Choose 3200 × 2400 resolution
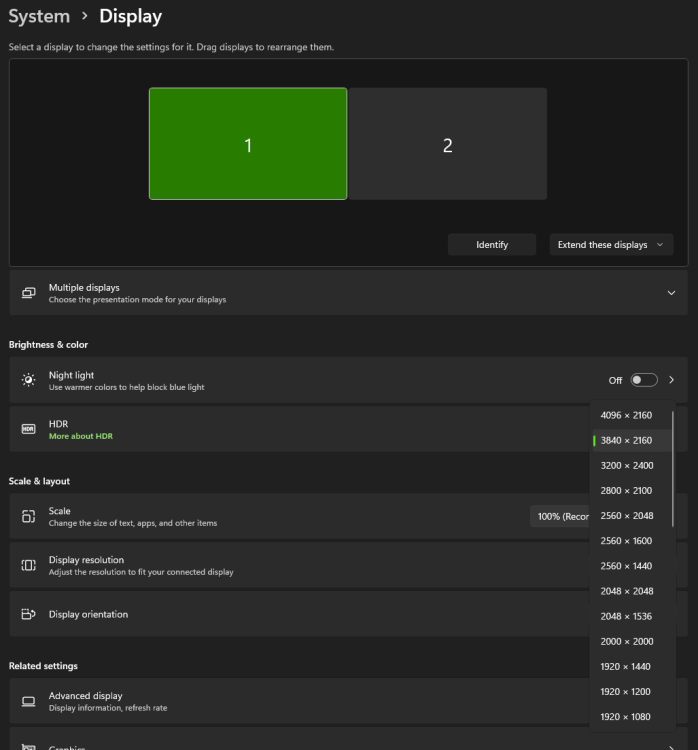Viewport: 698px width, 750px height. coord(630,465)
